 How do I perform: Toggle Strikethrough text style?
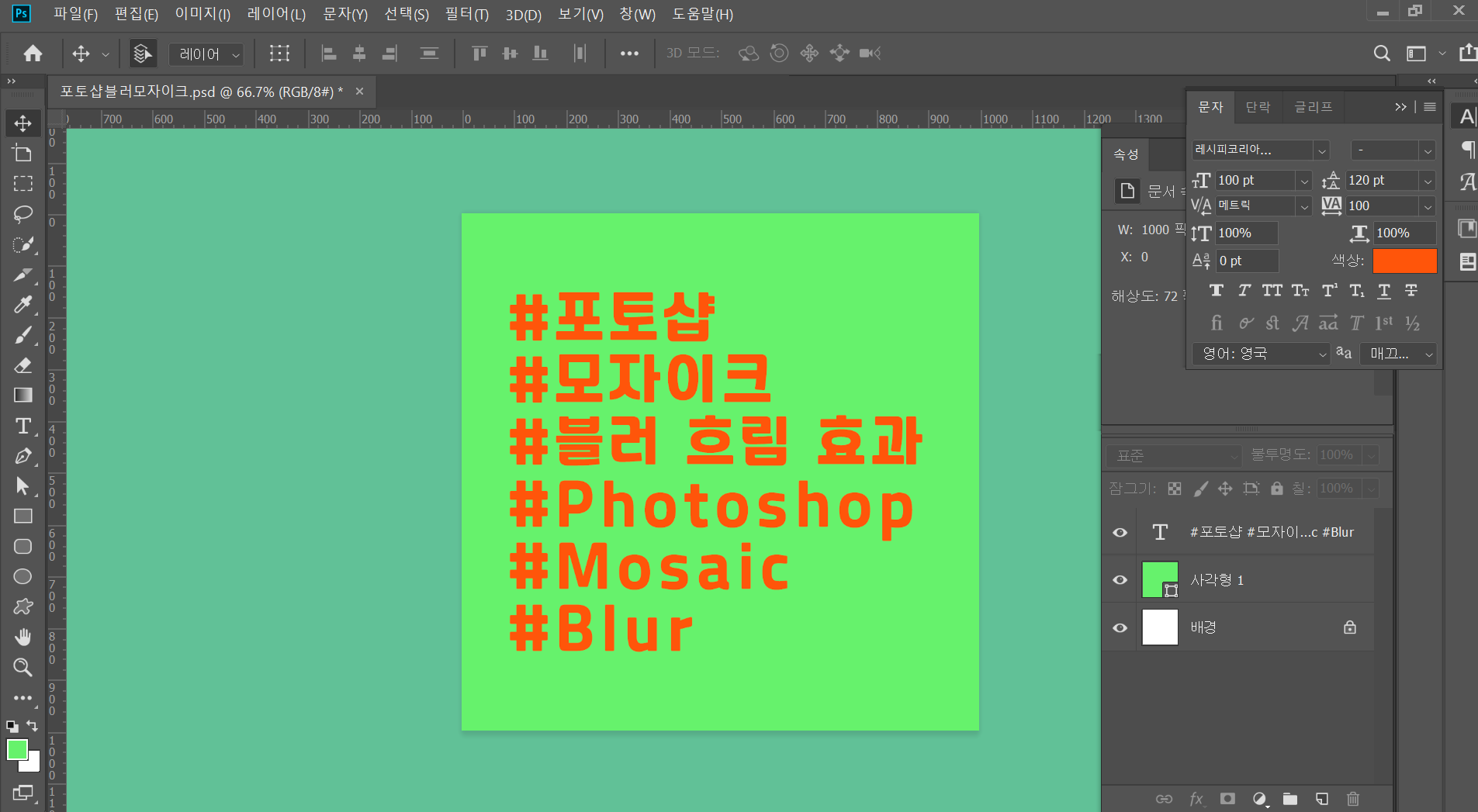[1411, 291]
